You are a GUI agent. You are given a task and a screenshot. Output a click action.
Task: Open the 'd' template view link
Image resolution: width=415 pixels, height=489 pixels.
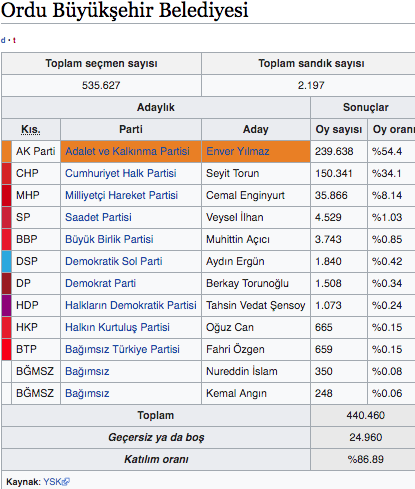[3, 40]
